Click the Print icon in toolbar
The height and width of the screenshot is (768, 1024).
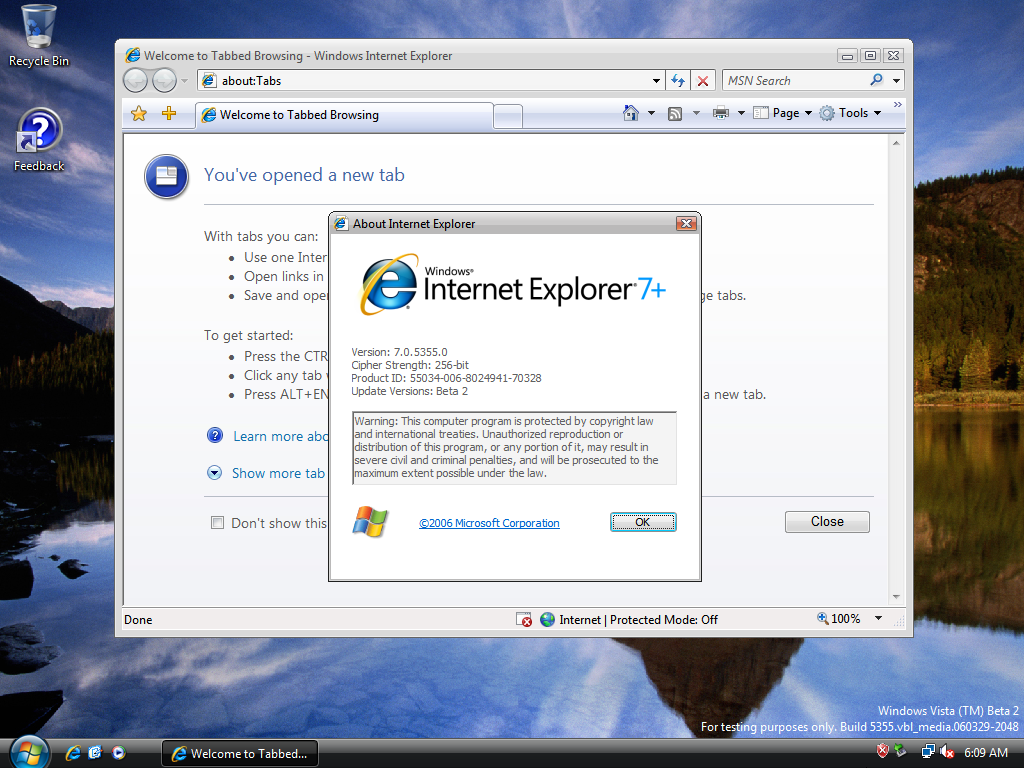720,113
